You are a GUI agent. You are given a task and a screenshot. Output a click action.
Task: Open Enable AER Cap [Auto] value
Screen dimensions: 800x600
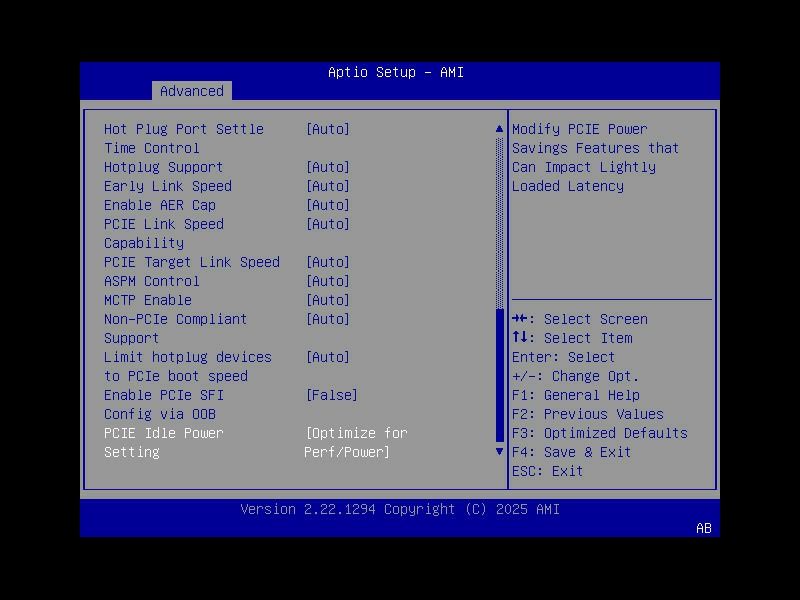(x=328, y=205)
